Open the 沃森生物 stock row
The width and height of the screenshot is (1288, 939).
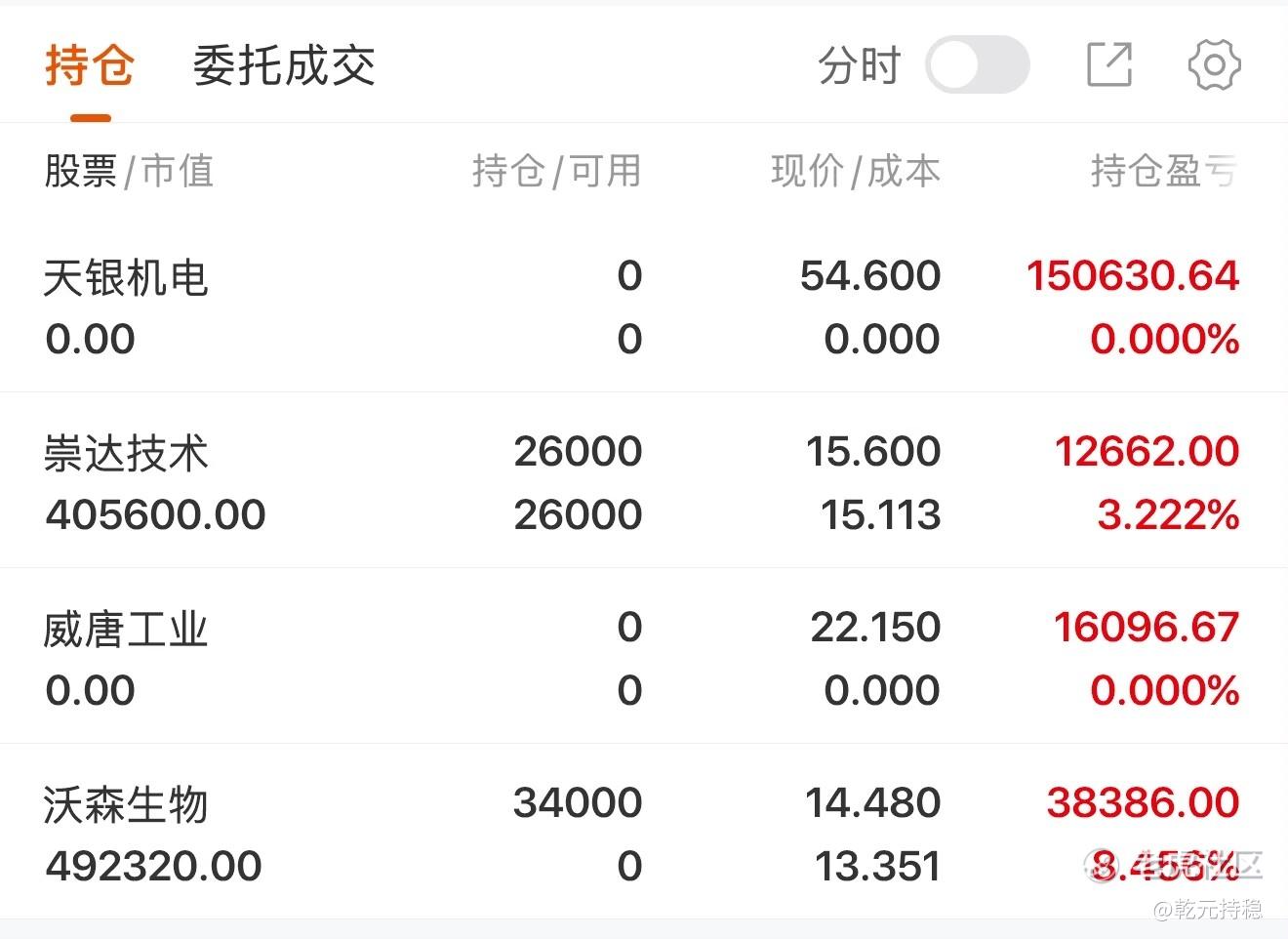click(x=644, y=833)
